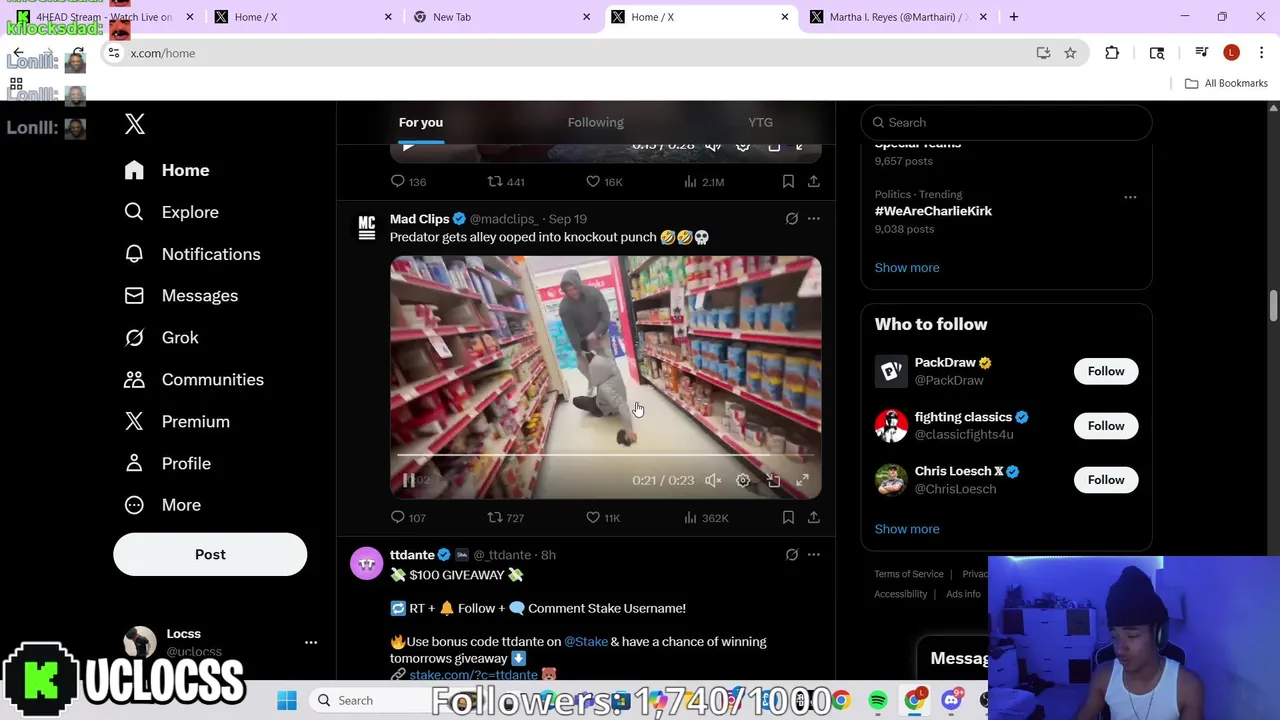
Task: Follow Chris Loesch
Action: click(1106, 480)
